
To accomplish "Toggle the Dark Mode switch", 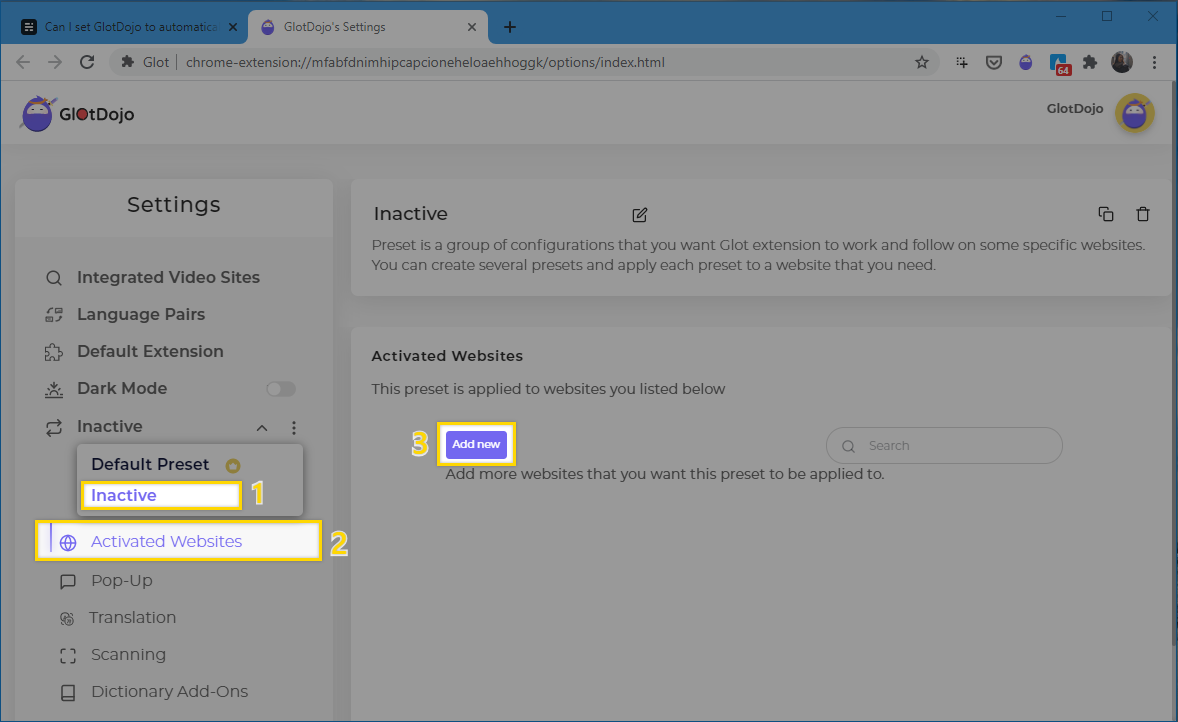I will tap(281, 389).
